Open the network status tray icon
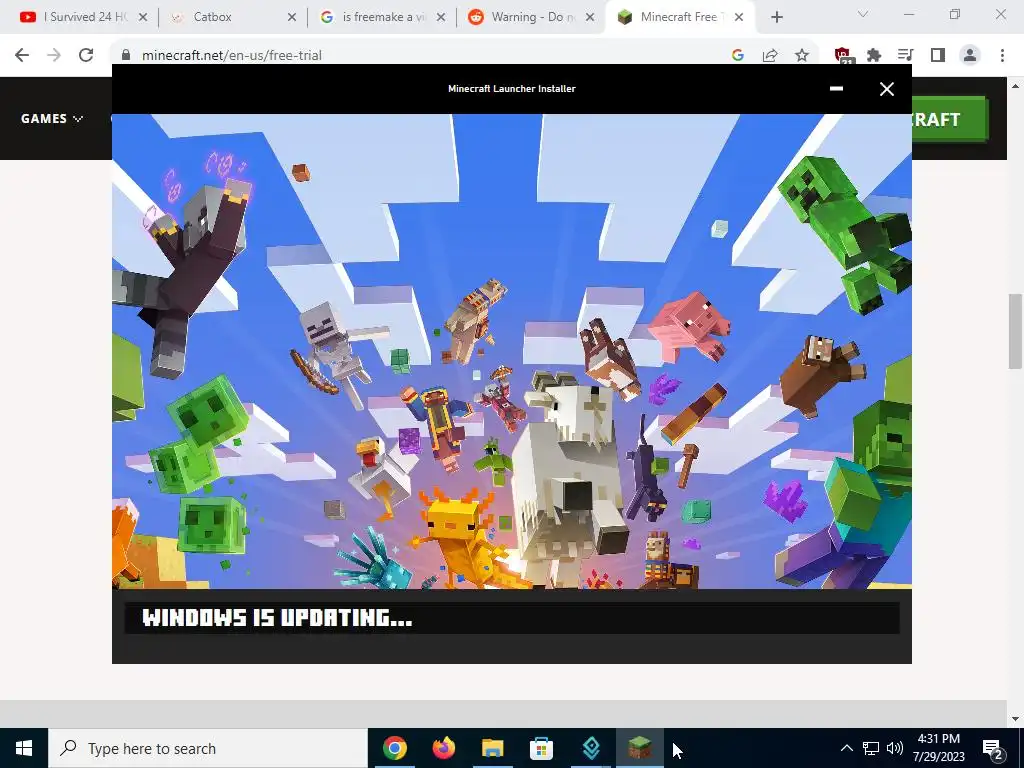Viewport: 1024px width, 768px height. tap(871, 748)
